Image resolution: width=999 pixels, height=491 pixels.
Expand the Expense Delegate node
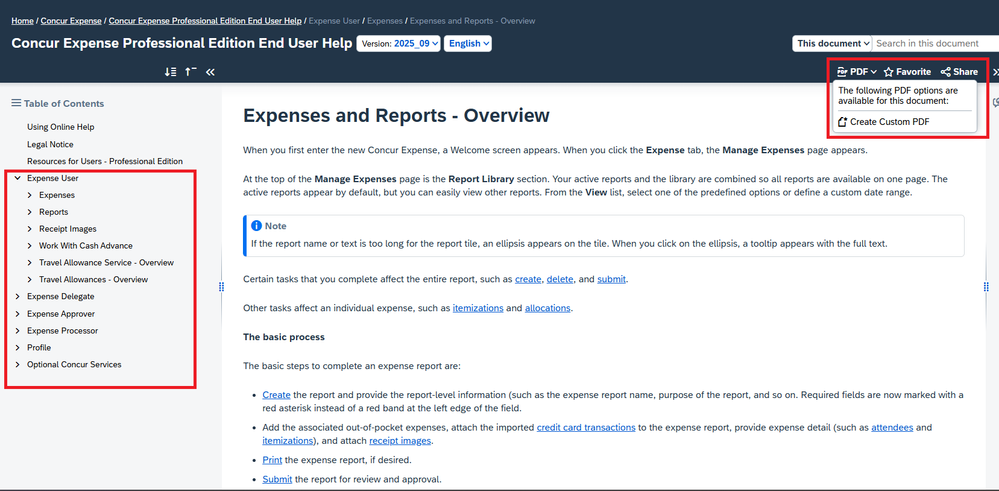pyautogui.click(x=18, y=296)
